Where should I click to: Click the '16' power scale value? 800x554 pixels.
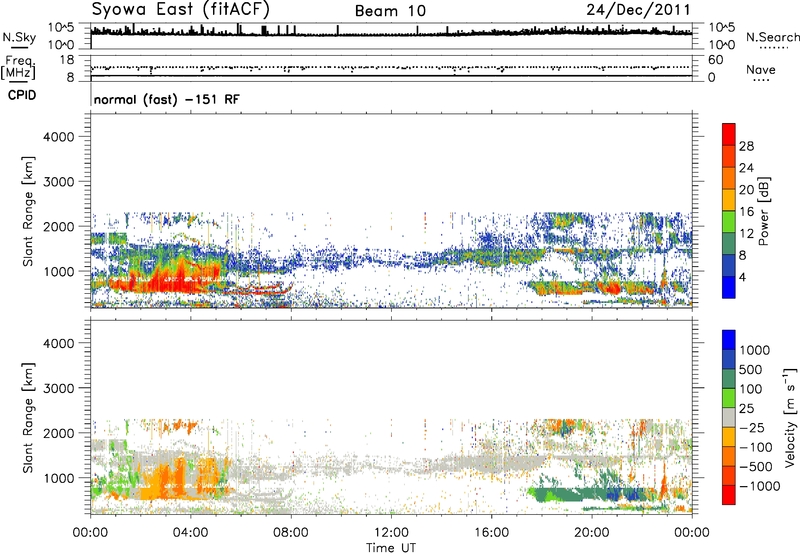(746, 212)
